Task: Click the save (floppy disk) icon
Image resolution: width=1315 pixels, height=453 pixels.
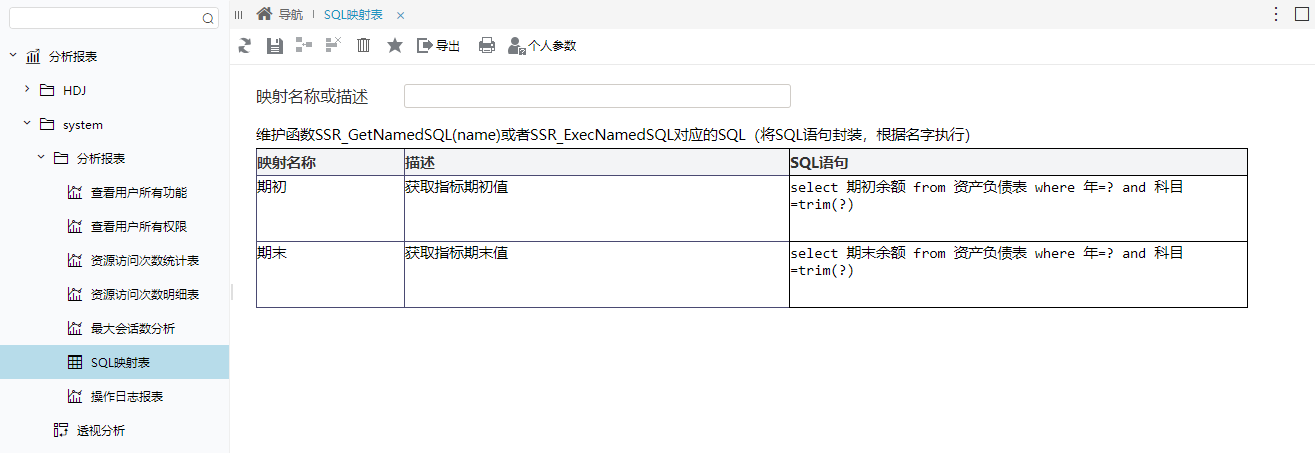Action: 275,45
